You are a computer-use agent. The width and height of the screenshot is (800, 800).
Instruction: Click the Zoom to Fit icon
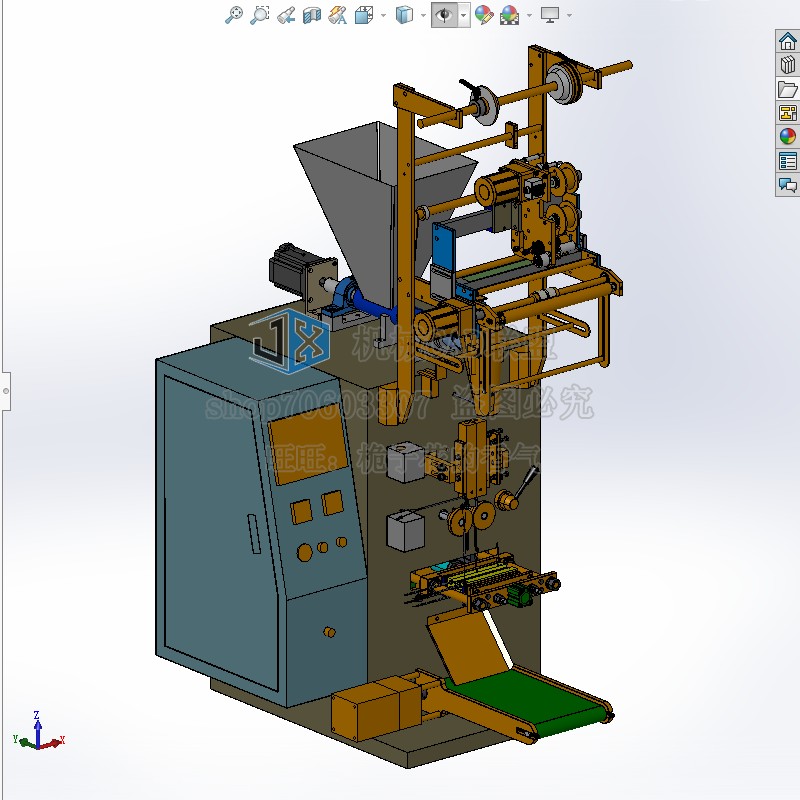click(234, 15)
